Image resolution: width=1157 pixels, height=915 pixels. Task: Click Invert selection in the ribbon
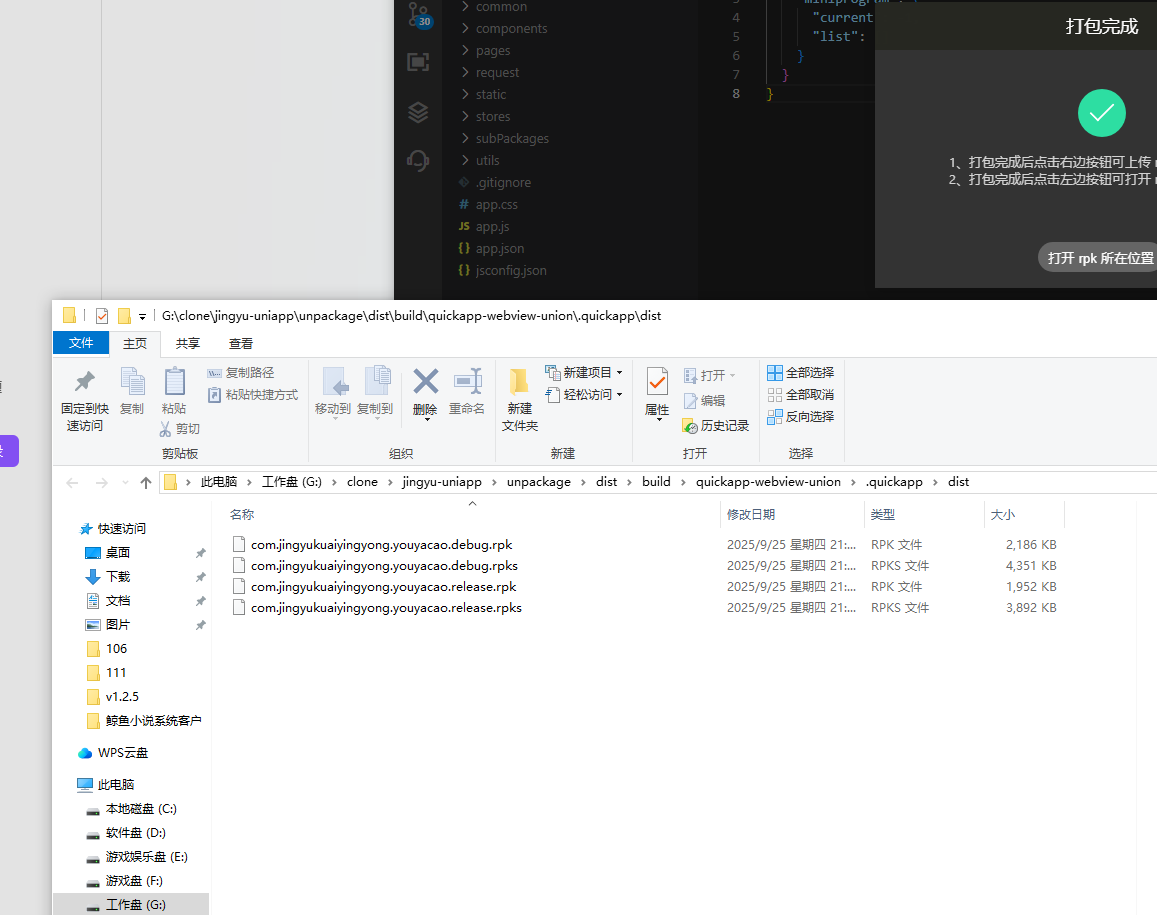(801, 417)
